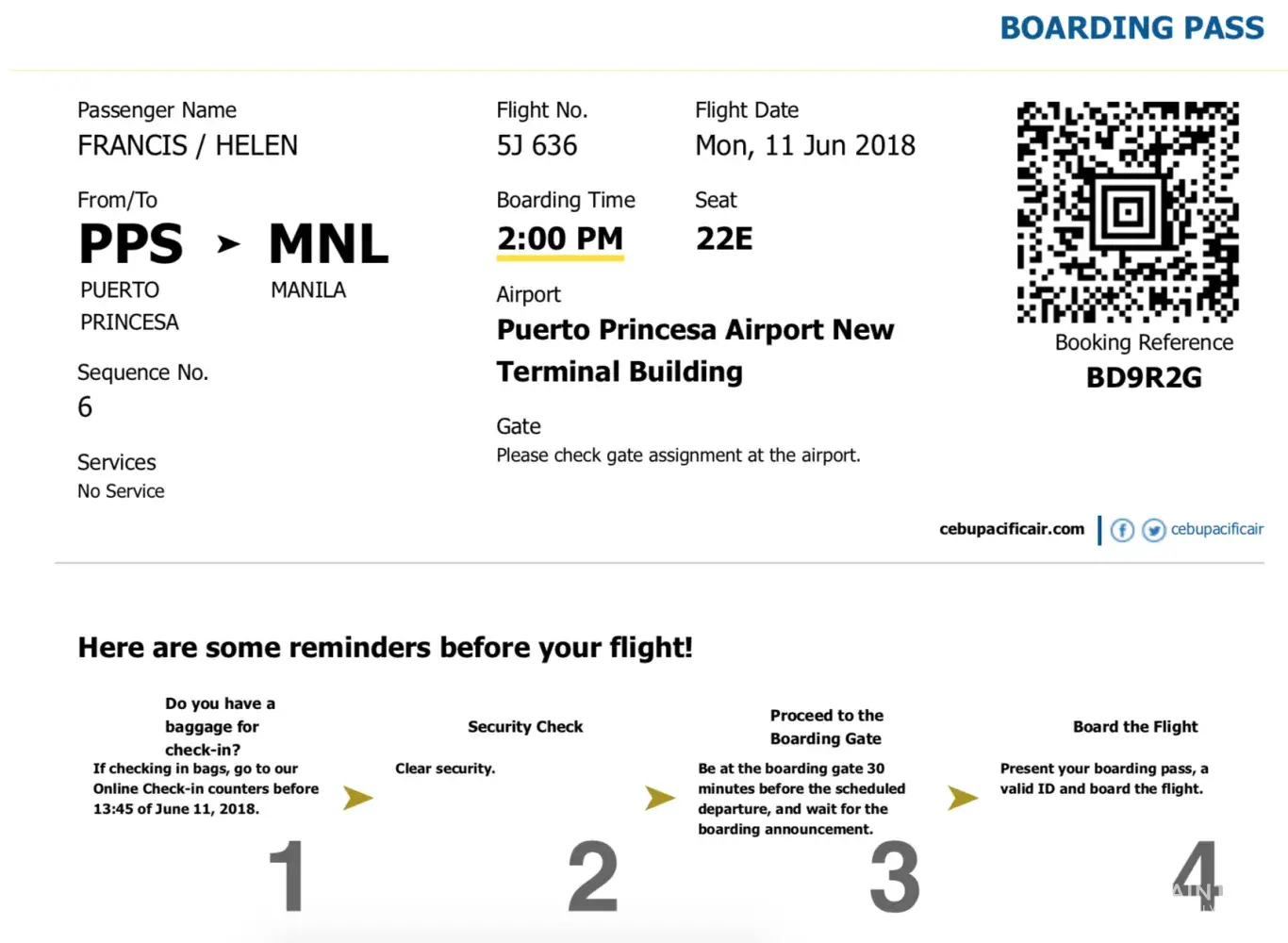
Task: Click the large step number 1
Action: pos(288,877)
